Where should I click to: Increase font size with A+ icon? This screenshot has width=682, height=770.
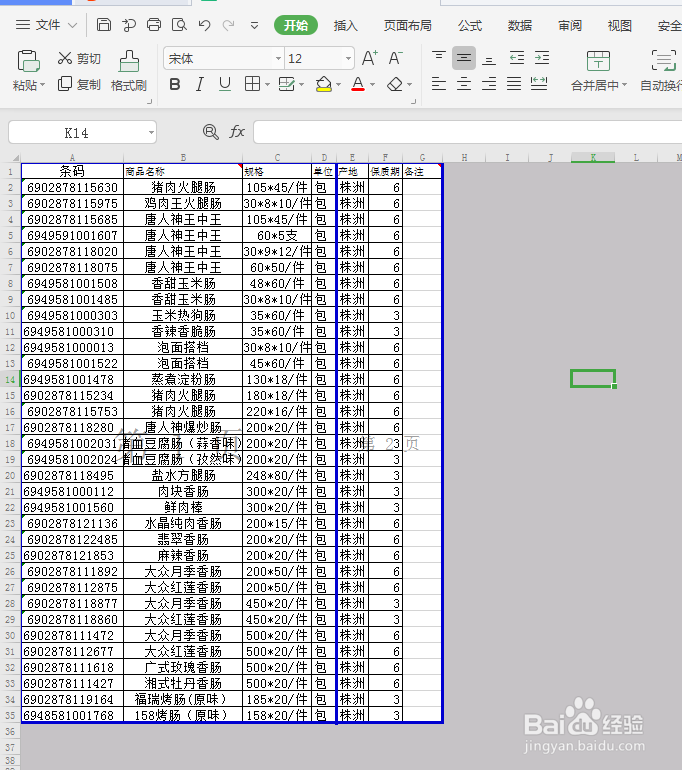click(370, 58)
